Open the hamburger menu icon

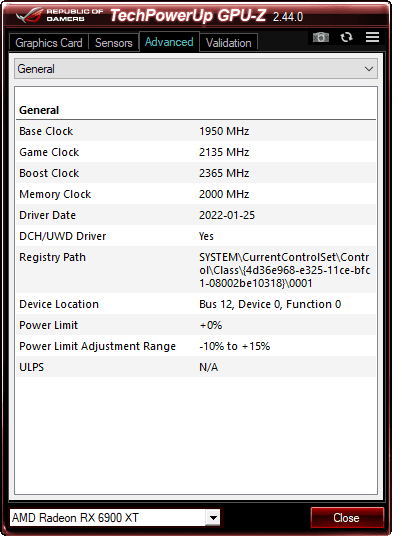(372, 37)
